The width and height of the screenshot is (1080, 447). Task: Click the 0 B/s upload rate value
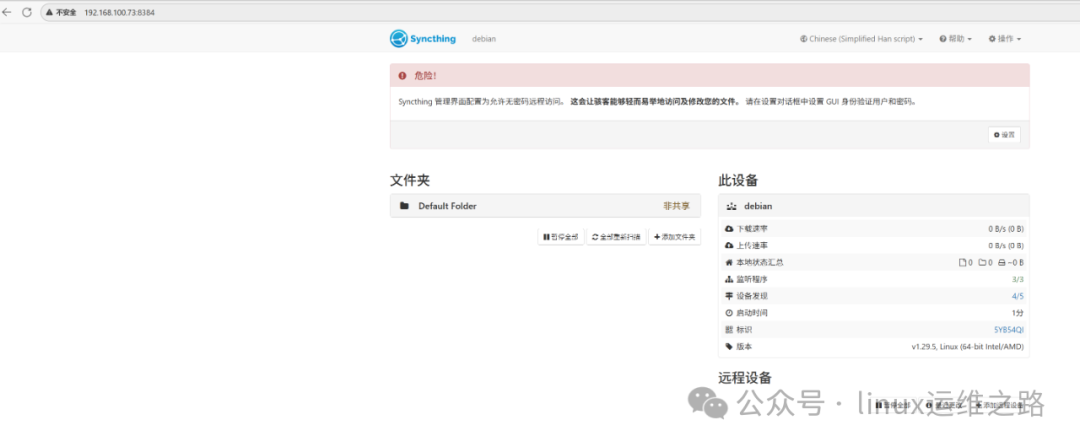click(1006, 245)
